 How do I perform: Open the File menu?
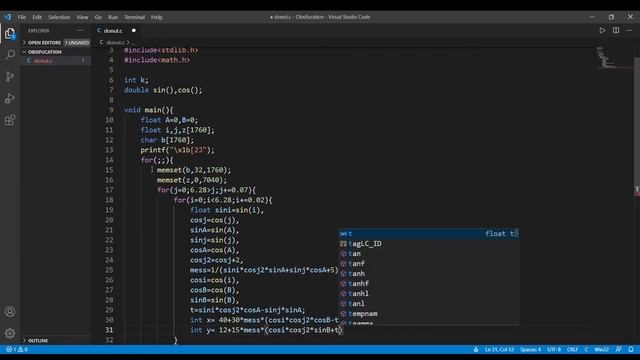coord(22,17)
